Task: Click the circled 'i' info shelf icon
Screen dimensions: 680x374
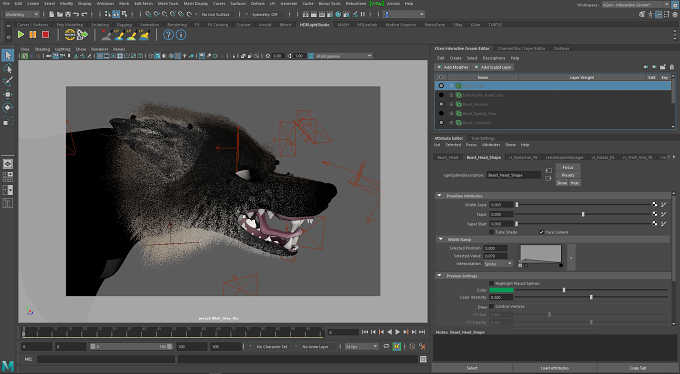Action: [x=181, y=35]
